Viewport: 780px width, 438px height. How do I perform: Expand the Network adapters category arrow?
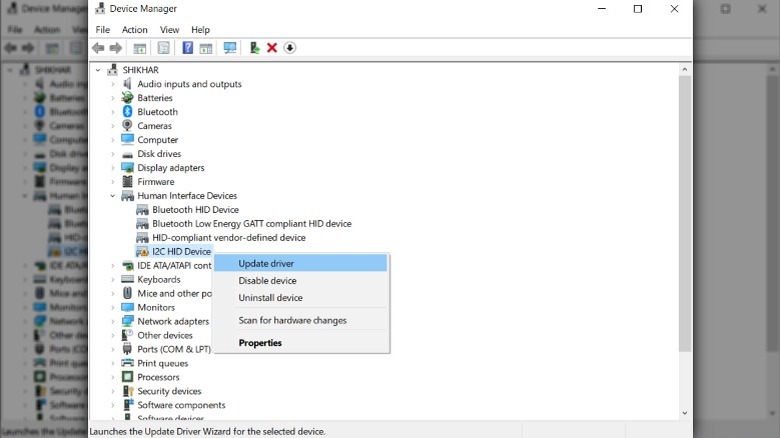tap(112, 322)
